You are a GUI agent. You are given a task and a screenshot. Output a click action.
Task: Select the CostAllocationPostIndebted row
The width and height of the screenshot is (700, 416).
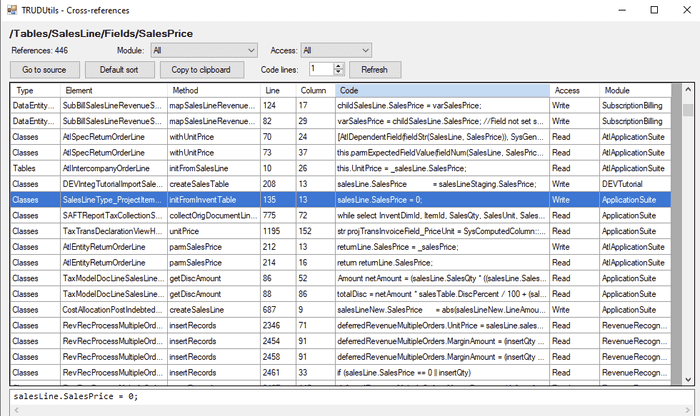(111, 311)
